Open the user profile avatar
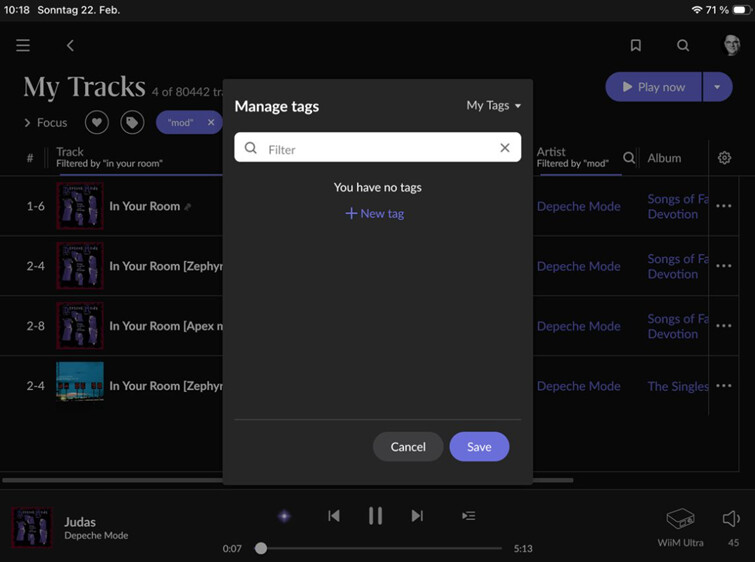This screenshot has height=562, width=755. [x=733, y=45]
